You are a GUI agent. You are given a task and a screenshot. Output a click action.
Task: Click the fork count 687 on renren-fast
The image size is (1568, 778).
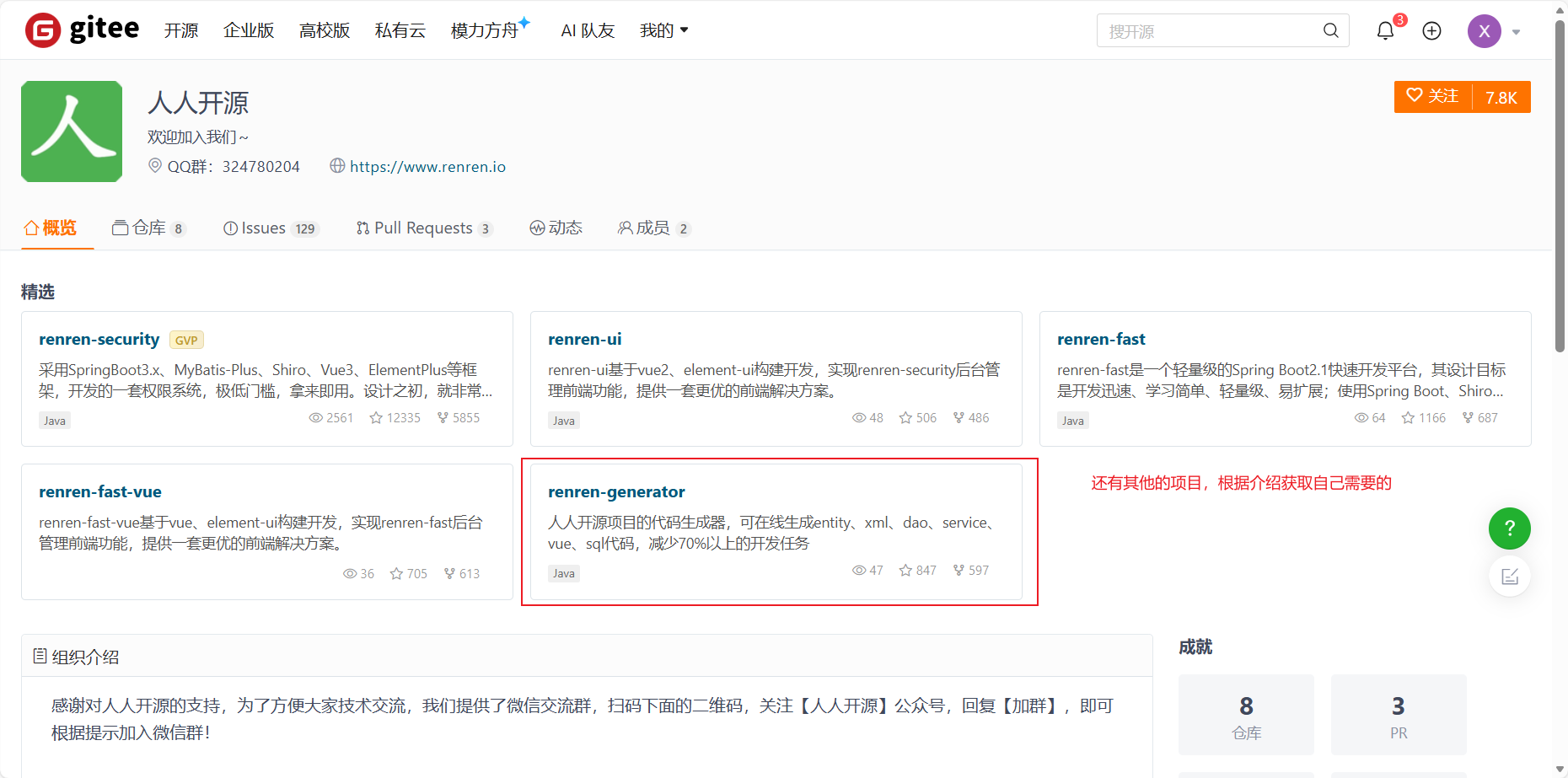pos(1480,417)
